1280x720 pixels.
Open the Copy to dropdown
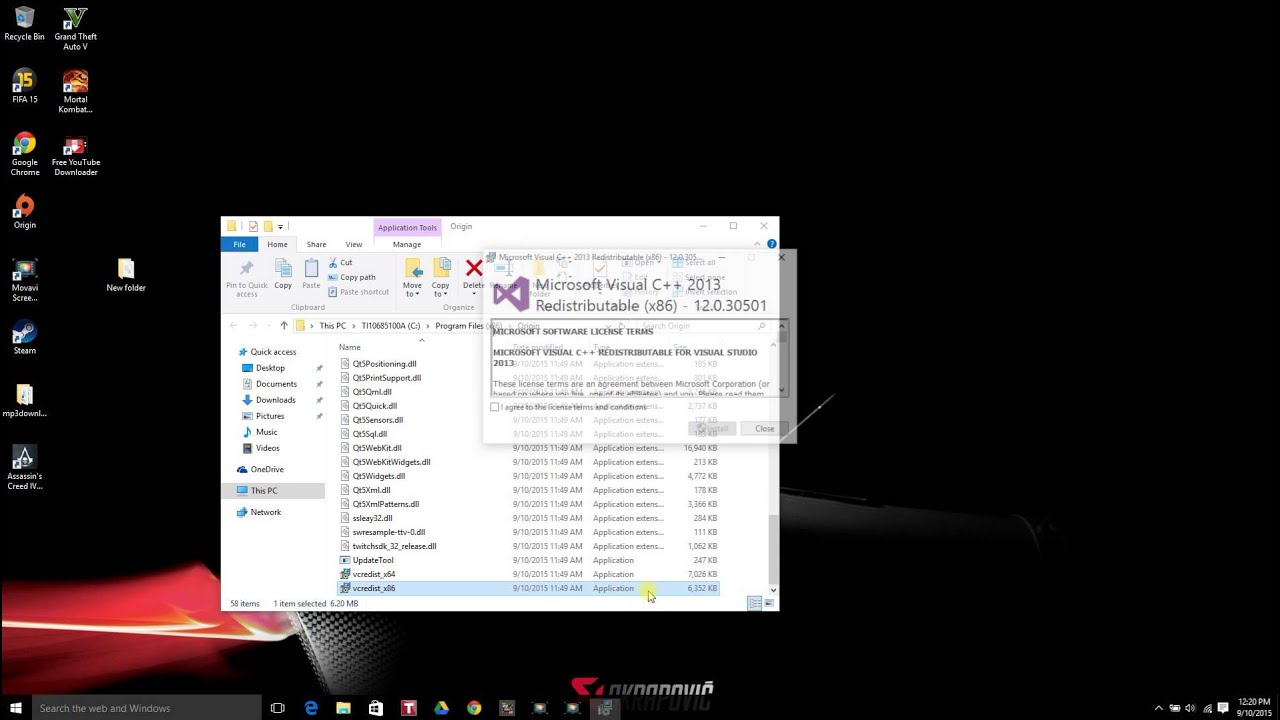click(x=440, y=277)
